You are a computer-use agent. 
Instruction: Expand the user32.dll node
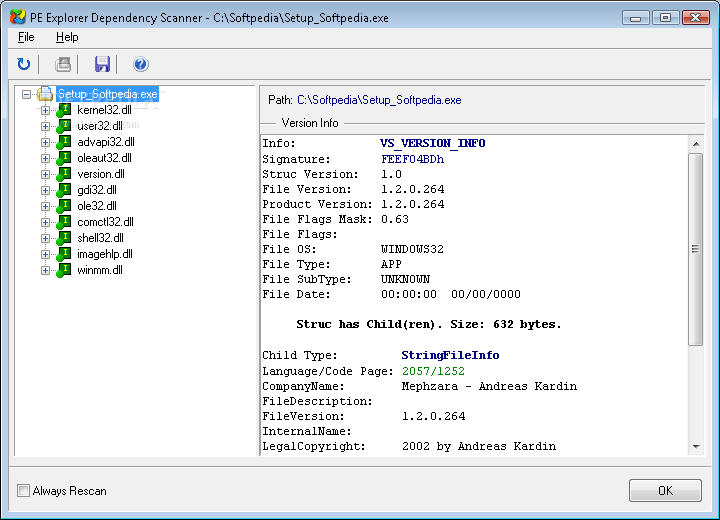[x=45, y=126]
